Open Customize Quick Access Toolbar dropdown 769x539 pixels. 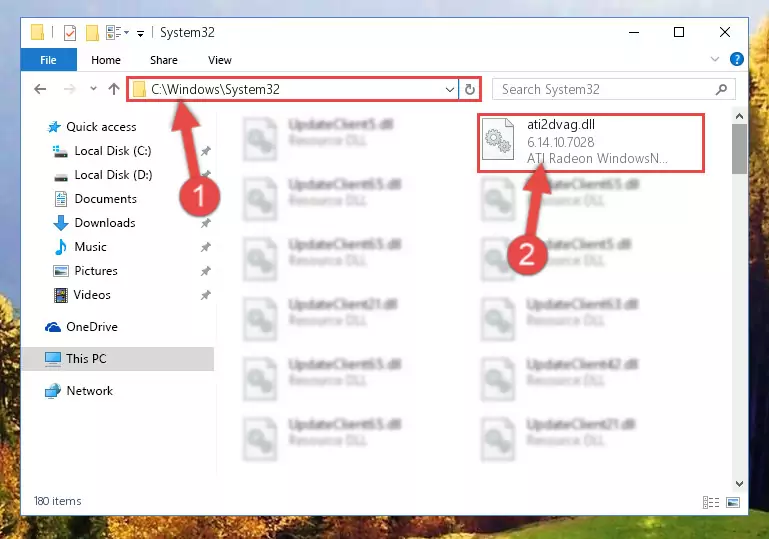(140, 33)
